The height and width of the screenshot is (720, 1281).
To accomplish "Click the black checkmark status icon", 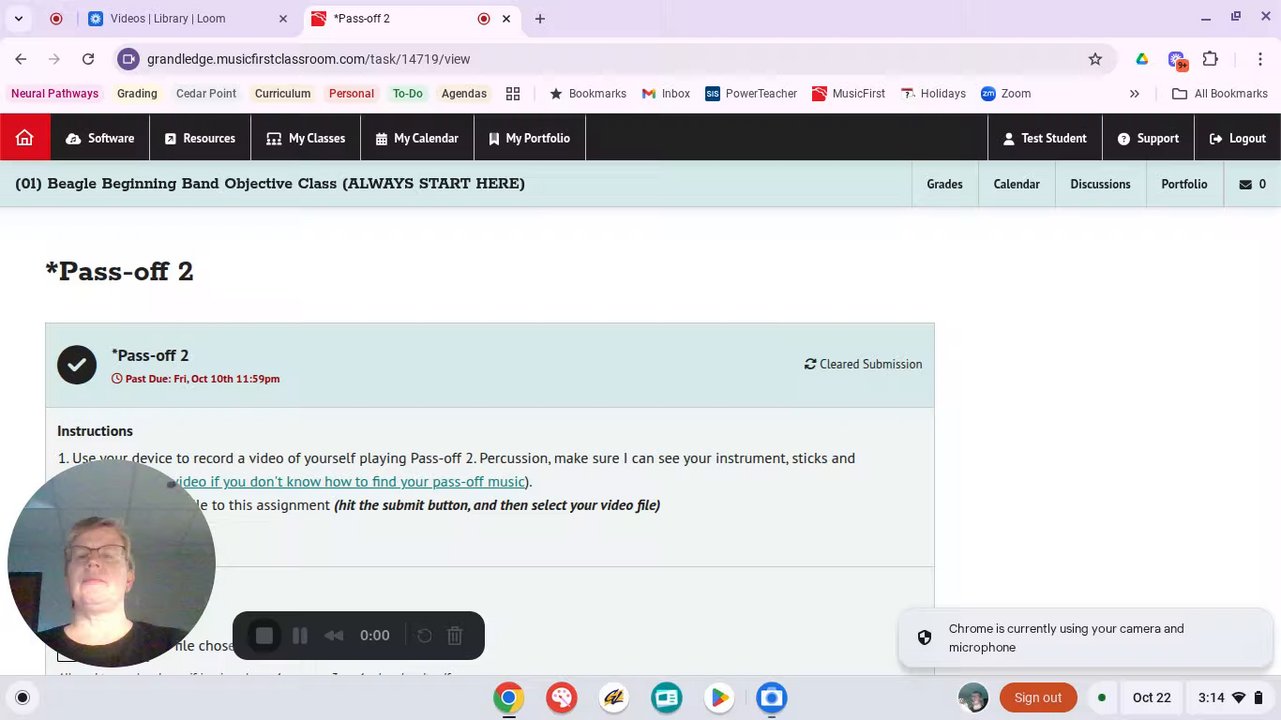I will click(x=77, y=365).
